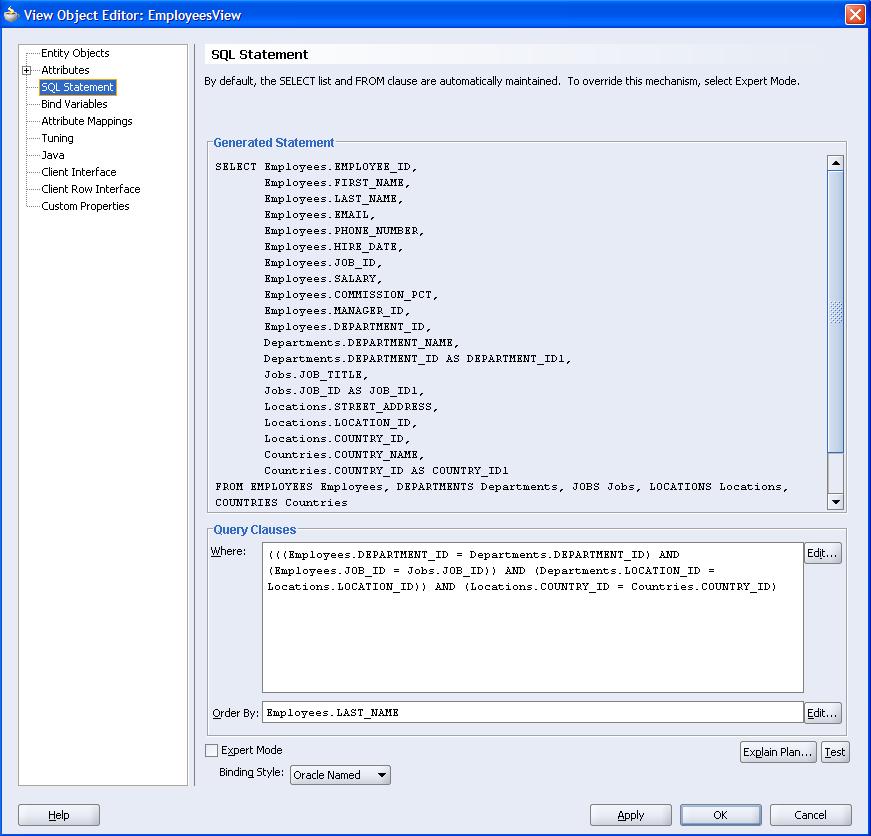Select Entity Objects in the tree
The width and height of the screenshot is (871, 836).
click(x=75, y=53)
